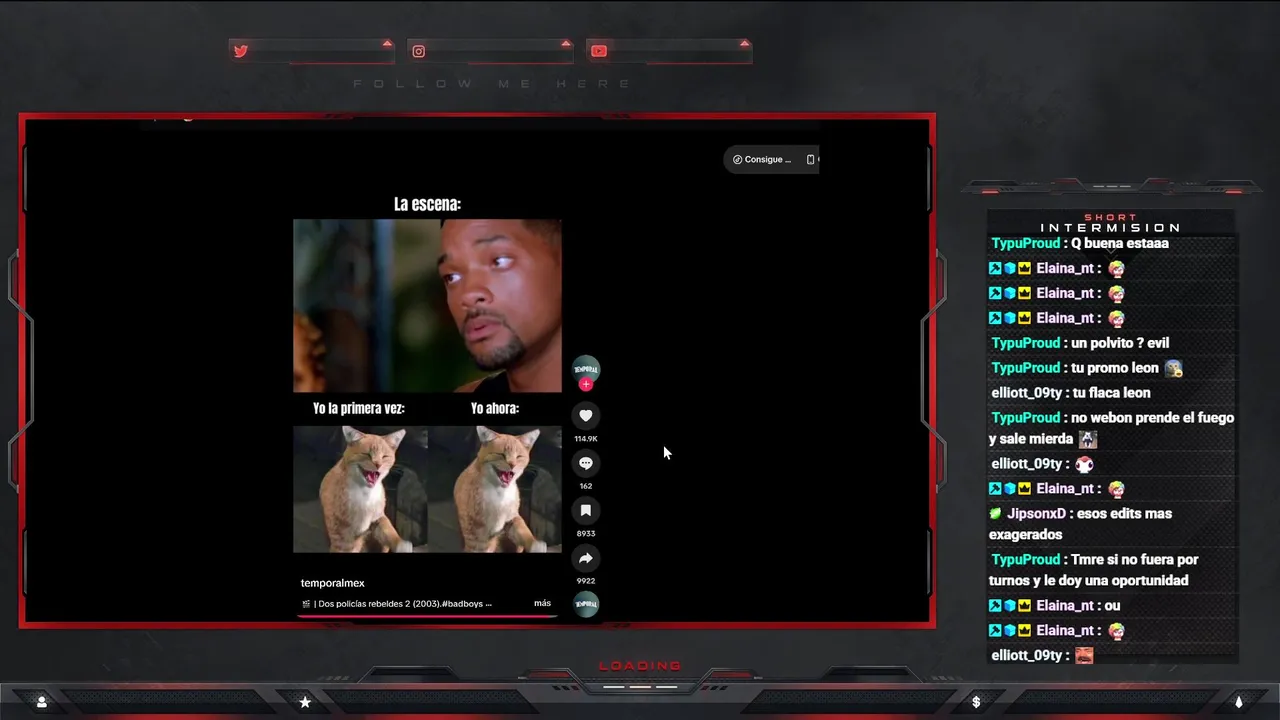Expand the caption with the 'más' link
The height and width of the screenshot is (720, 1280).
pyautogui.click(x=542, y=603)
